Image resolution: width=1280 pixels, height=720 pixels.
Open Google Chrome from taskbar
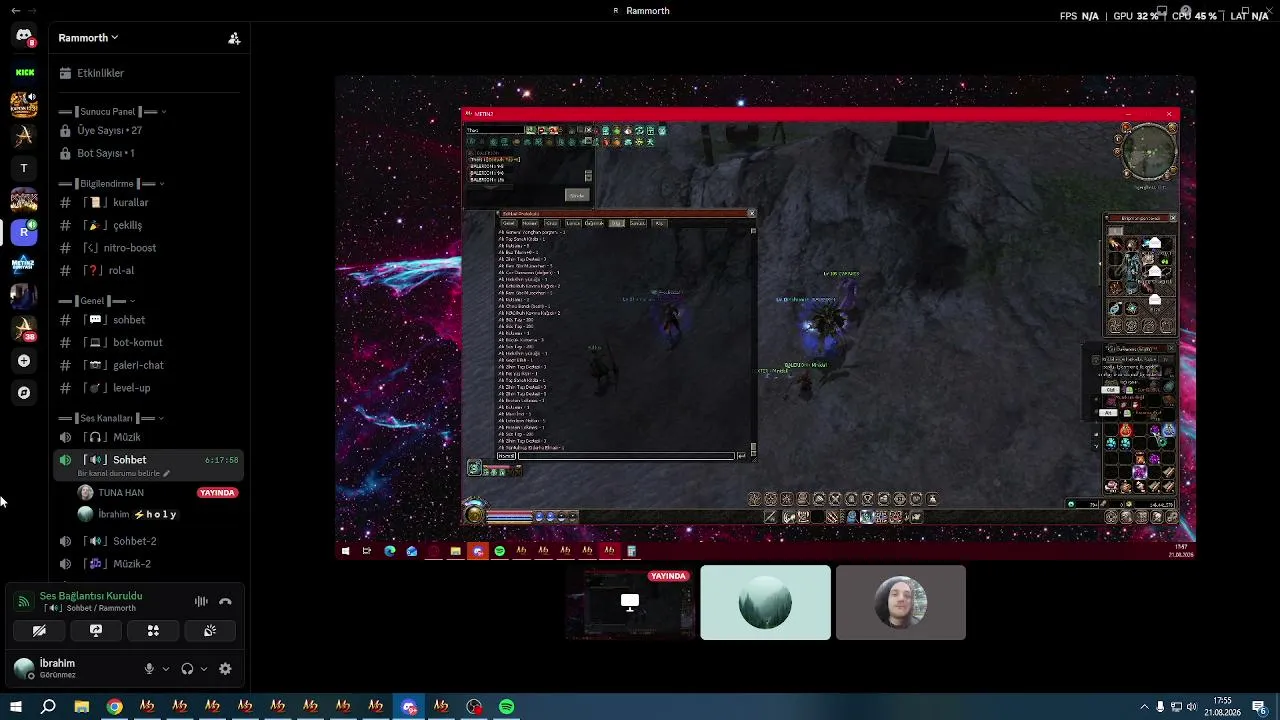115,707
